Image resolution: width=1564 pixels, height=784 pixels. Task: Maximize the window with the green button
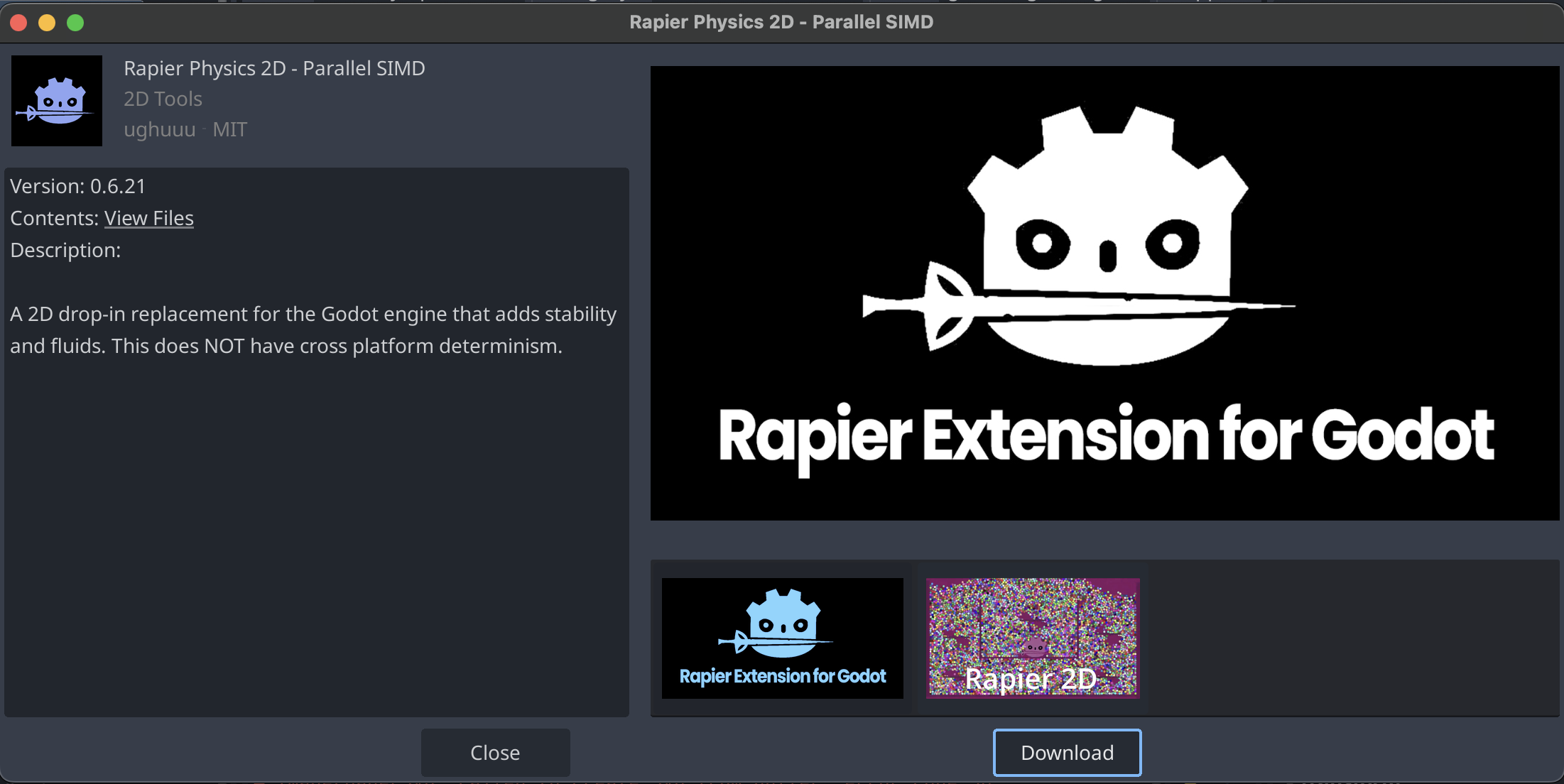(x=75, y=23)
